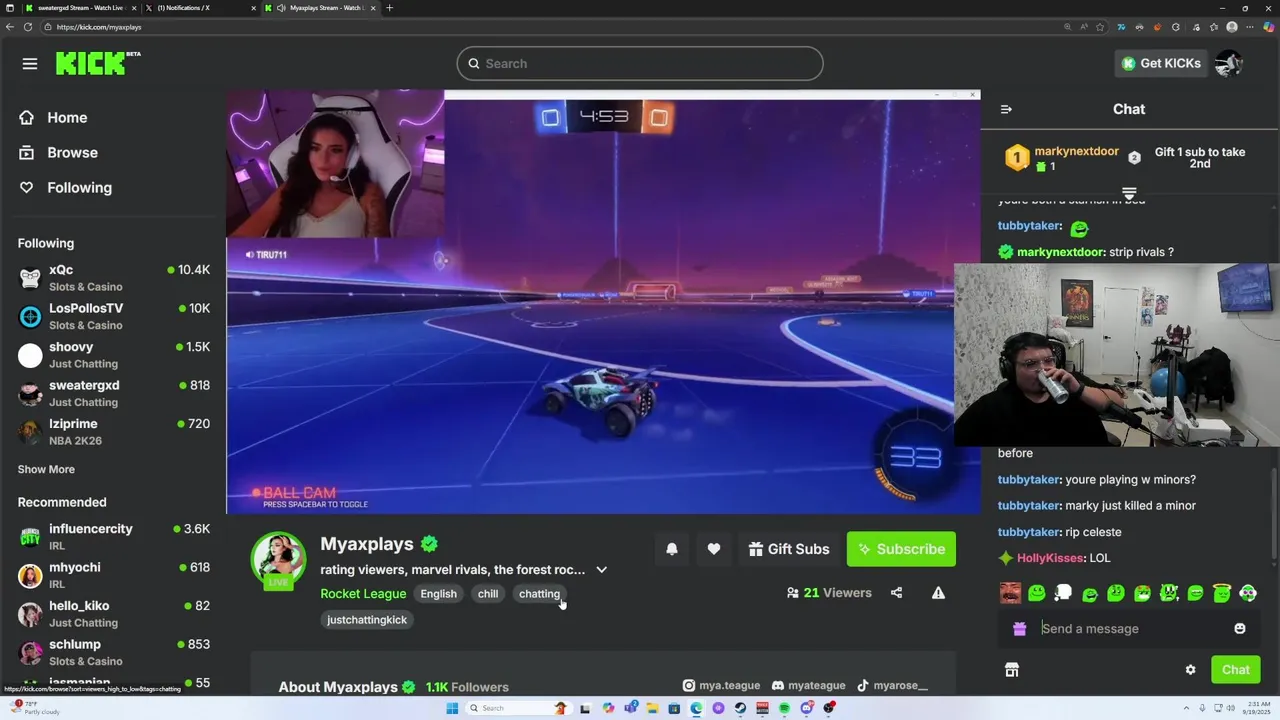Click the 21 Viewers count
The width and height of the screenshot is (1280, 720).
(x=829, y=593)
